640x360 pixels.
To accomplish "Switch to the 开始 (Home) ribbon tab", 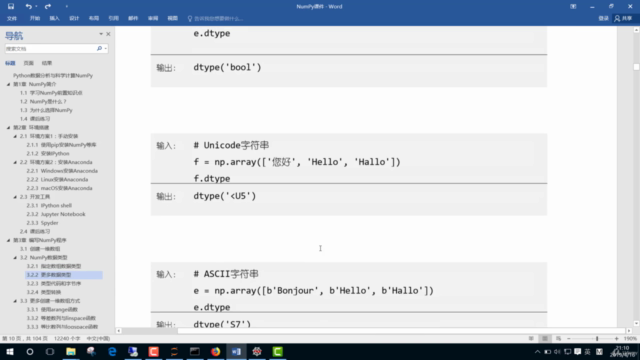I will click(x=35, y=18).
